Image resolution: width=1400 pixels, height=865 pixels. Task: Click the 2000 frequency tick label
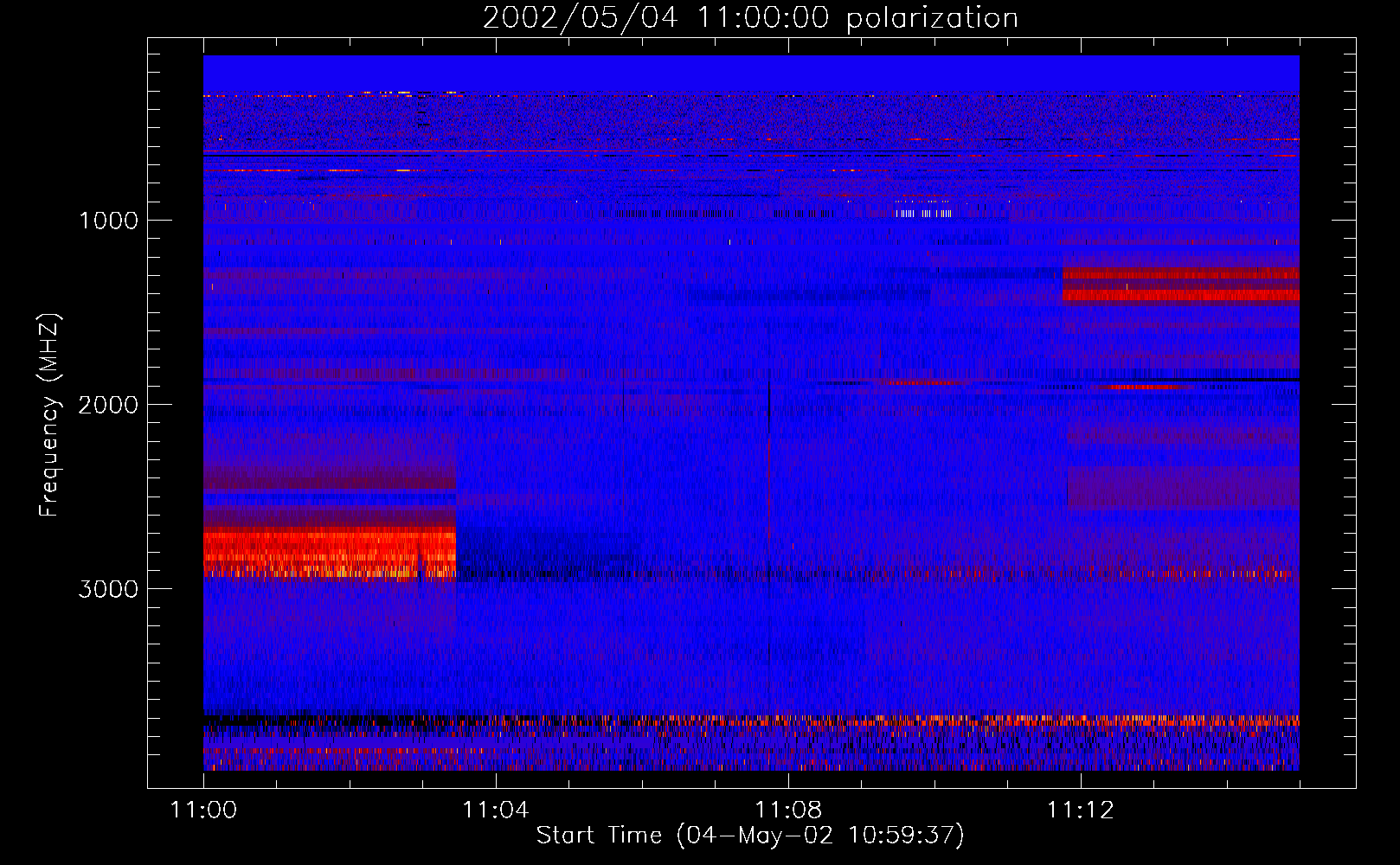pos(108,405)
